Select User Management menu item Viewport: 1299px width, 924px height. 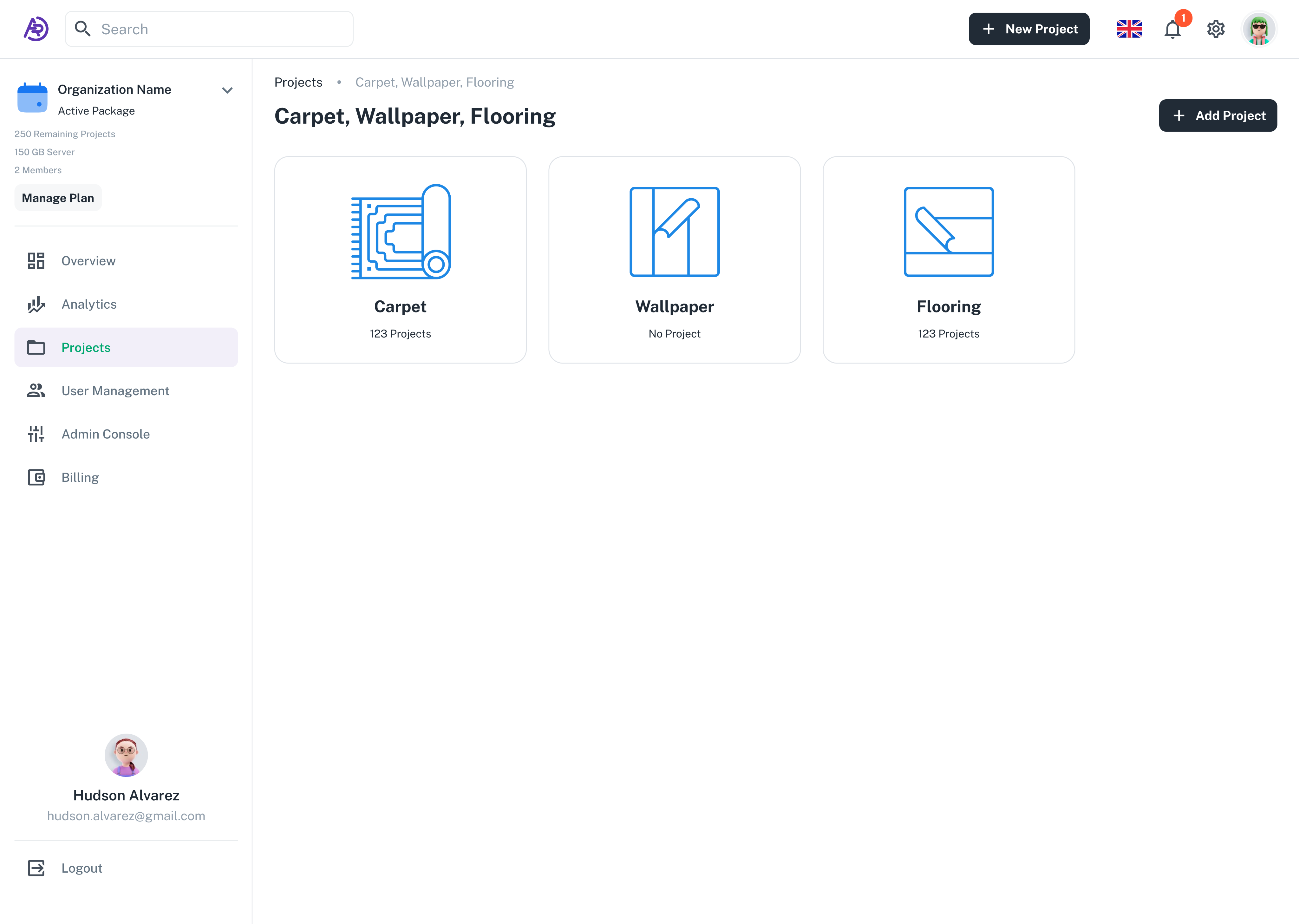tap(115, 391)
